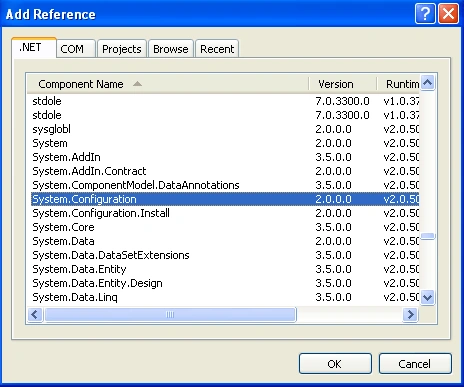
Task: Click version 2.0.0.0 of sysglobl
Action: (333, 129)
